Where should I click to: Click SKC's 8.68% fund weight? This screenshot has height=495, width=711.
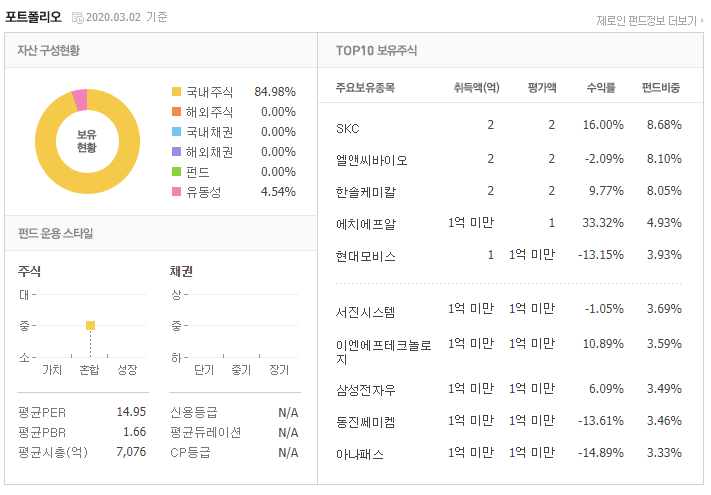[x=664, y=125]
